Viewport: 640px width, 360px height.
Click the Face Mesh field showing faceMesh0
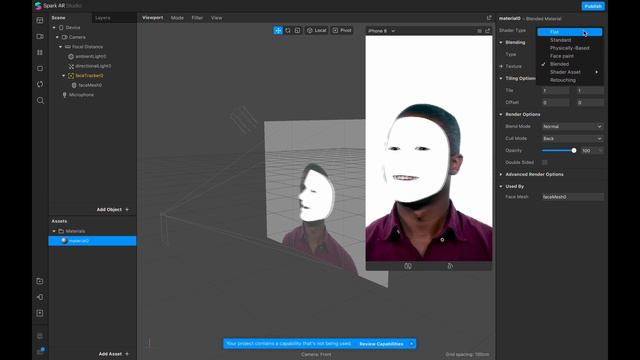click(x=572, y=197)
